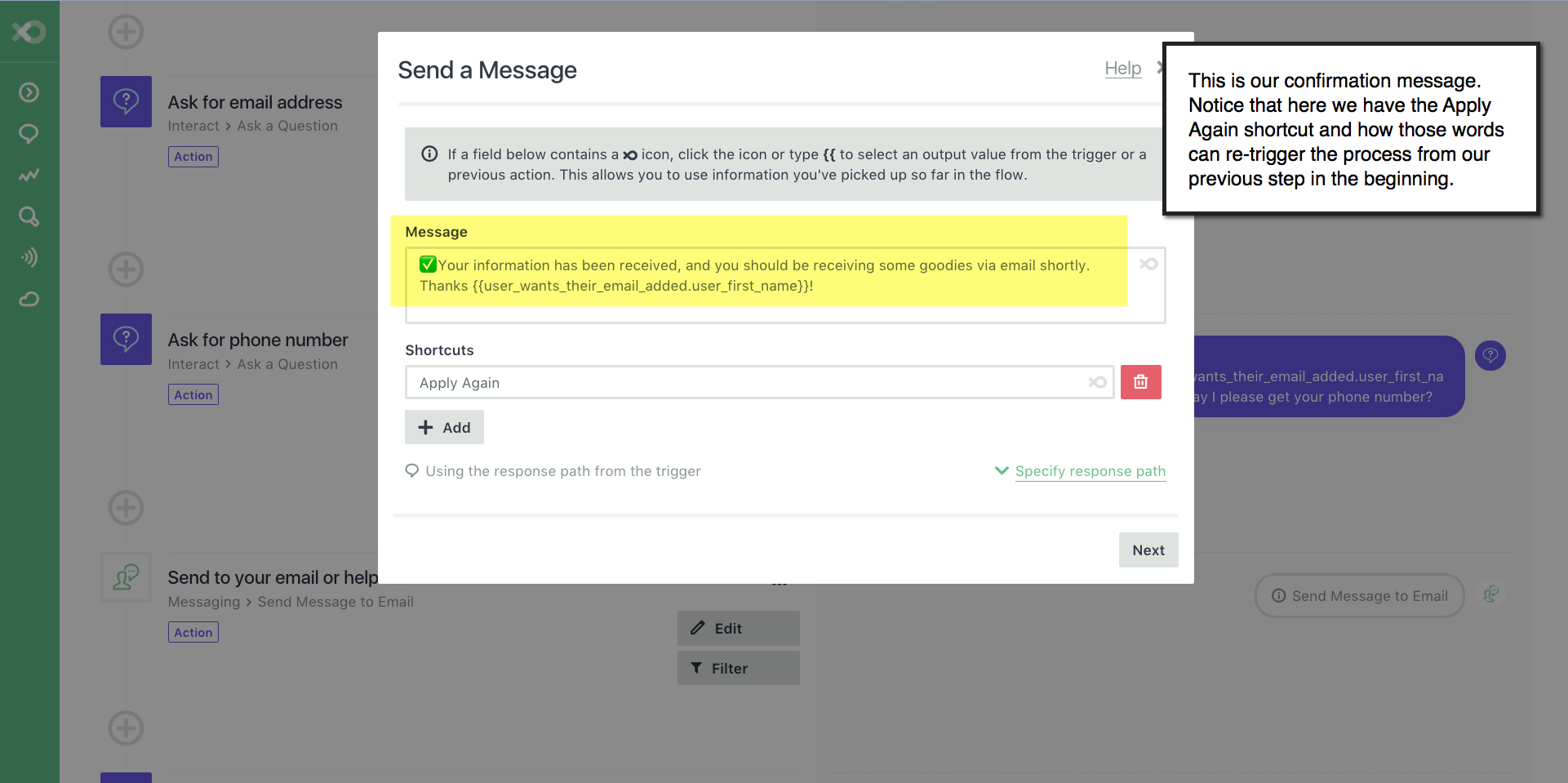Open the Flow XO logo home
The image size is (1568, 783).
click(29, 32)
